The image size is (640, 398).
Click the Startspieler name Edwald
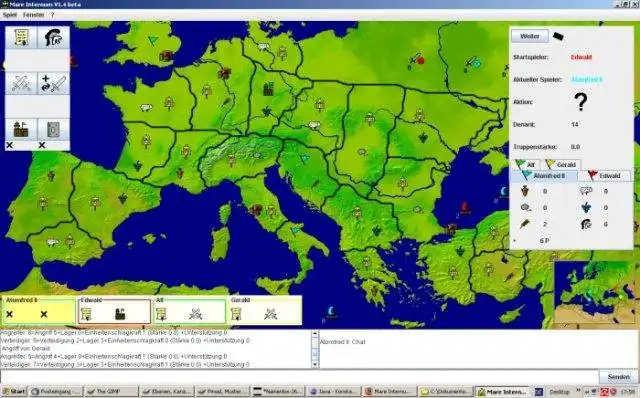(581, 57)
